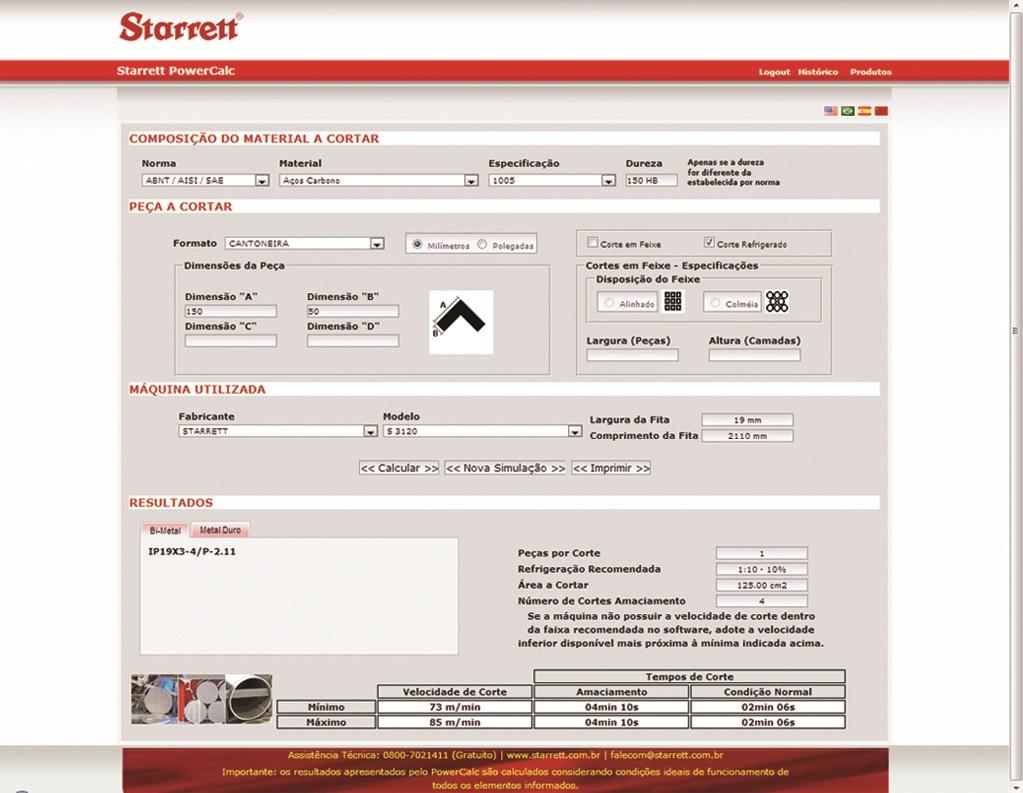Expand the Especificação dropdown showing 1005
1023x793 pixels.
pyautogui.click(x=552, y=180)
